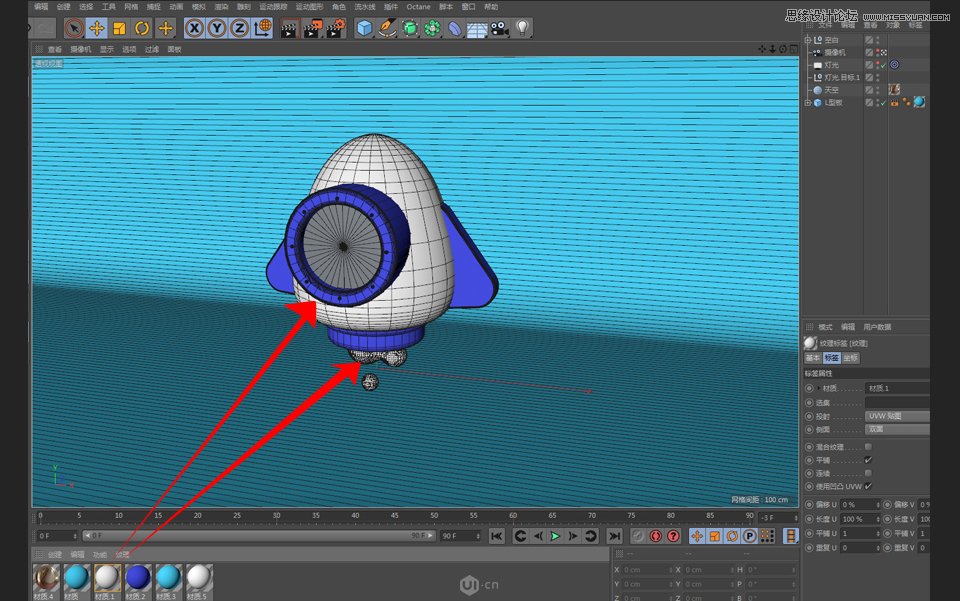The height and width of the screenshot is (601, 960).
Task: Open the Octane menu in the menu bar
Action: pos(419,7)
